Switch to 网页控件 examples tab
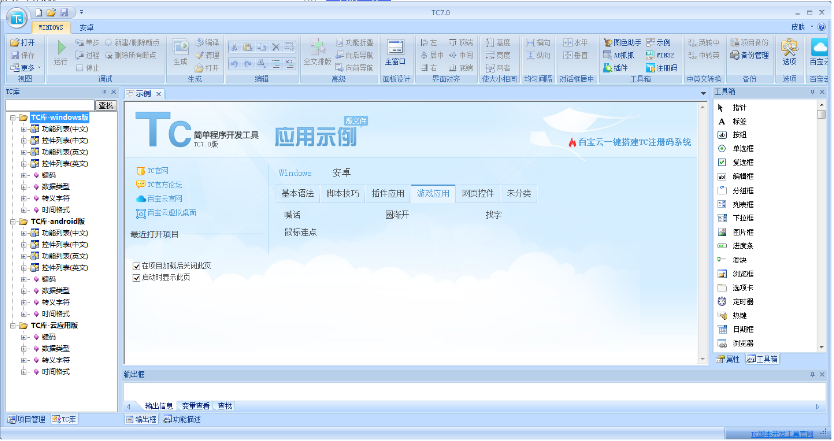The width and height of the screenshot is (834, 441). tap(478, 194)
